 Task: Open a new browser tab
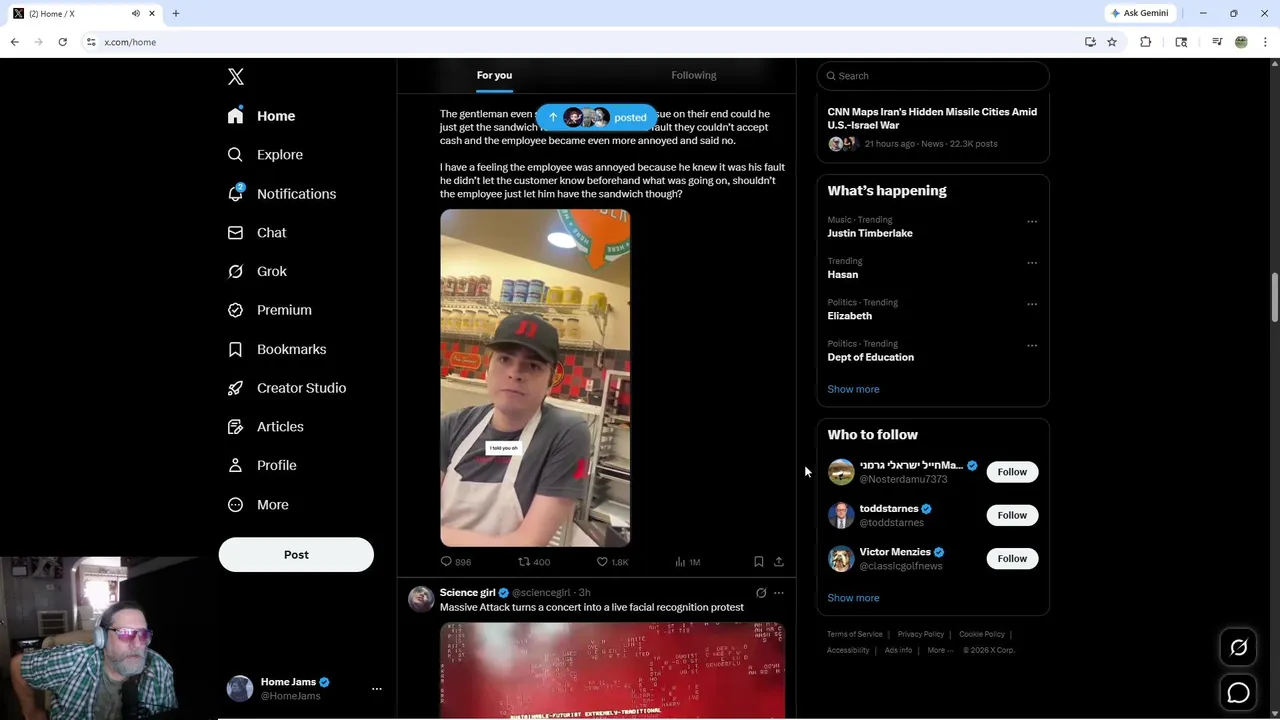coord(176,13)
